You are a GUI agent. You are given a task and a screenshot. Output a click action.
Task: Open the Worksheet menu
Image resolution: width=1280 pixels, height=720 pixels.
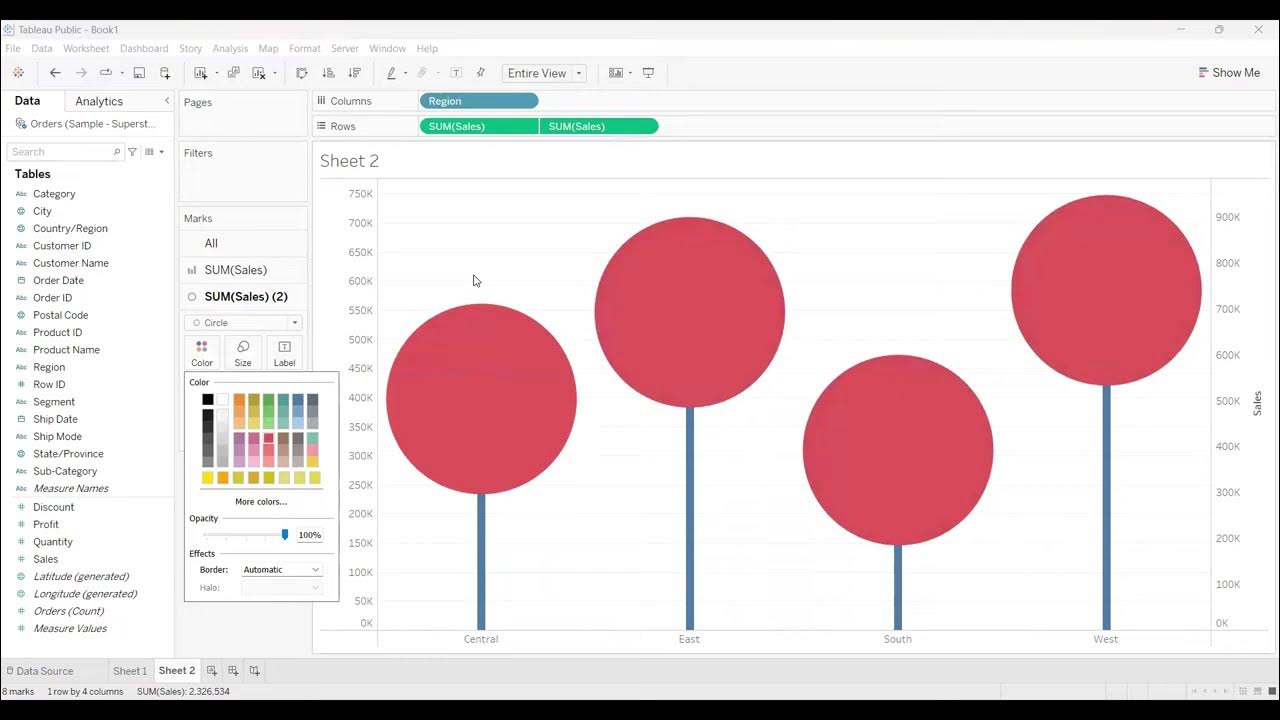(86, 48)
